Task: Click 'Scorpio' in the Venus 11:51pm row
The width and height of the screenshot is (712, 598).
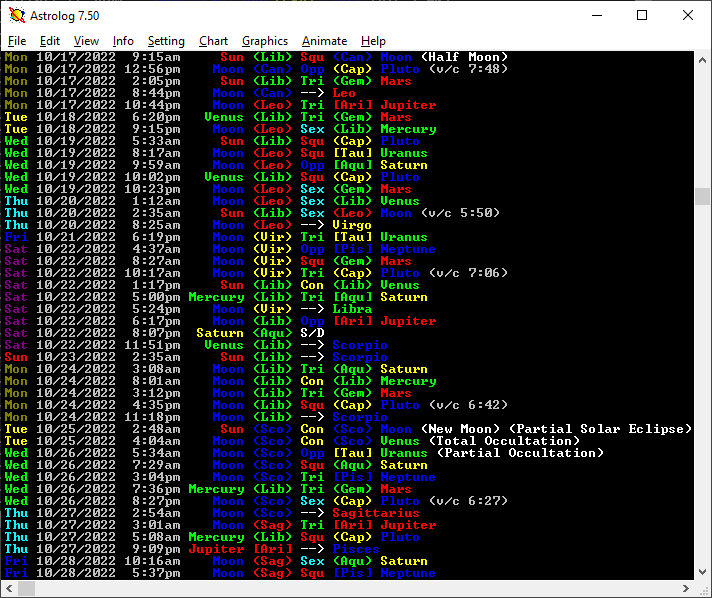Action: point(360,345)
